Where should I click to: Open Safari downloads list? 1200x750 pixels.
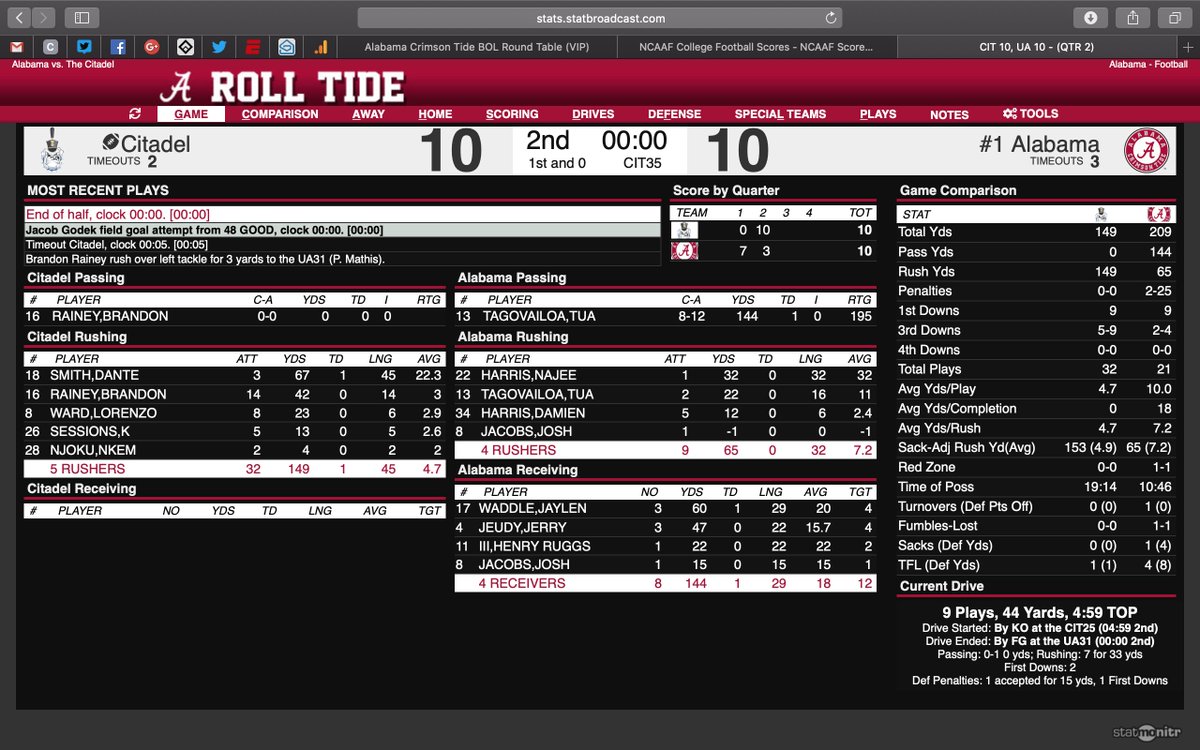tap(1089, 18)
